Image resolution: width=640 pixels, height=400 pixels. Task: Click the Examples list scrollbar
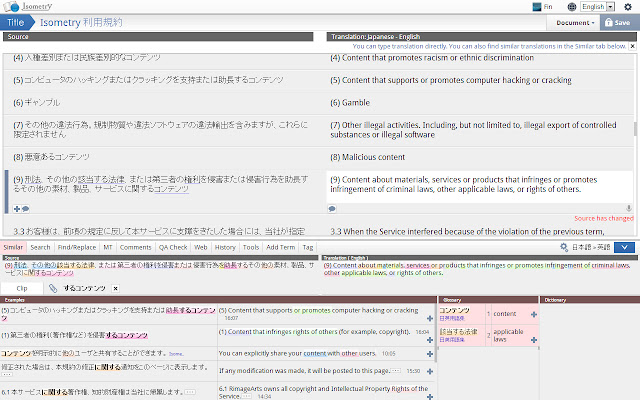coord(436,333)
